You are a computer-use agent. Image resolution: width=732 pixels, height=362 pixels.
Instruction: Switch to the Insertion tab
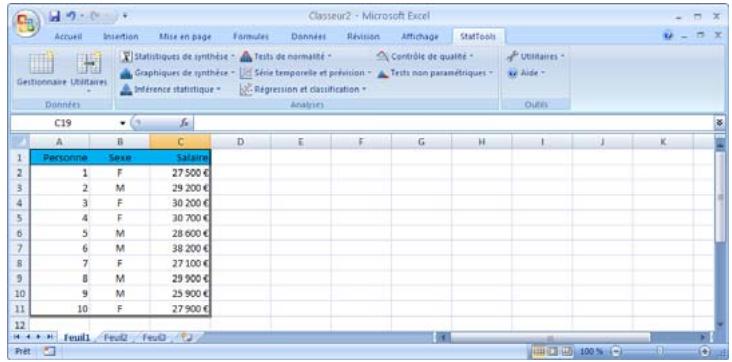[x=120, y=36]
